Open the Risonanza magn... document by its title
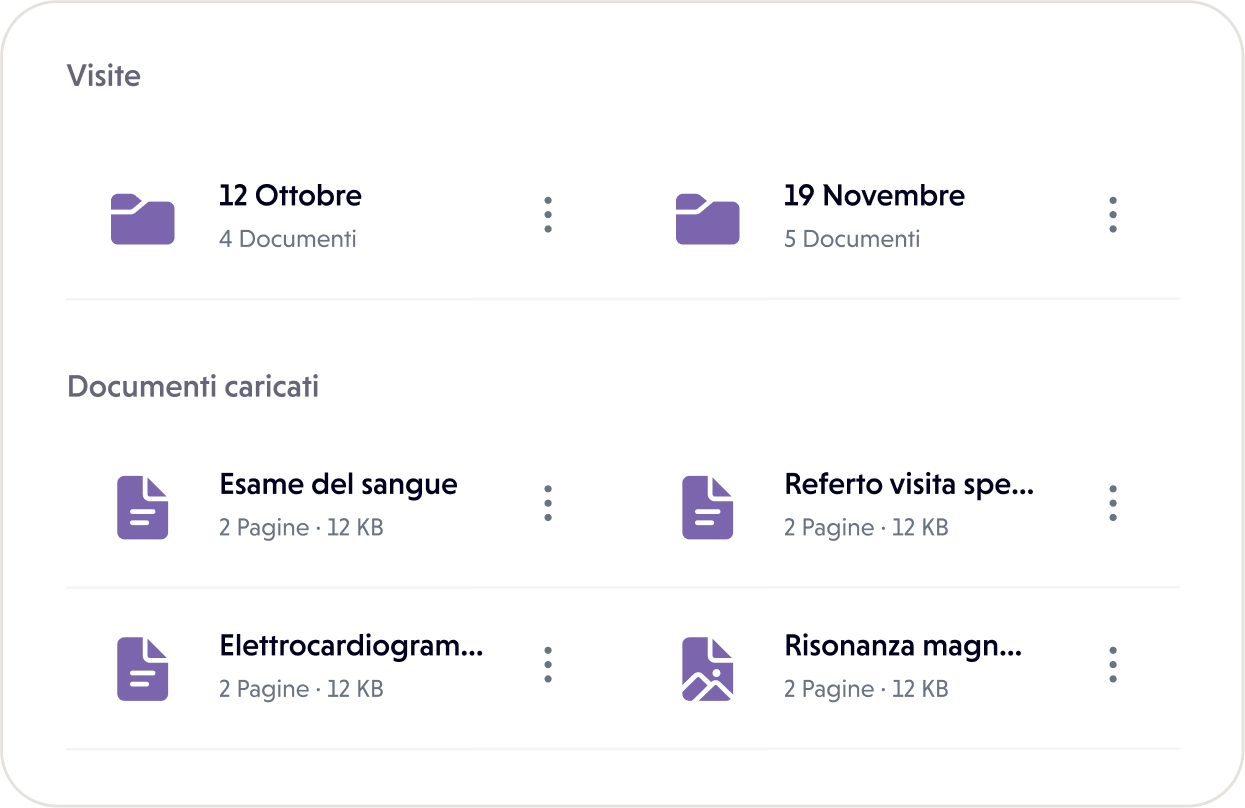 click(x=903, y=646)
